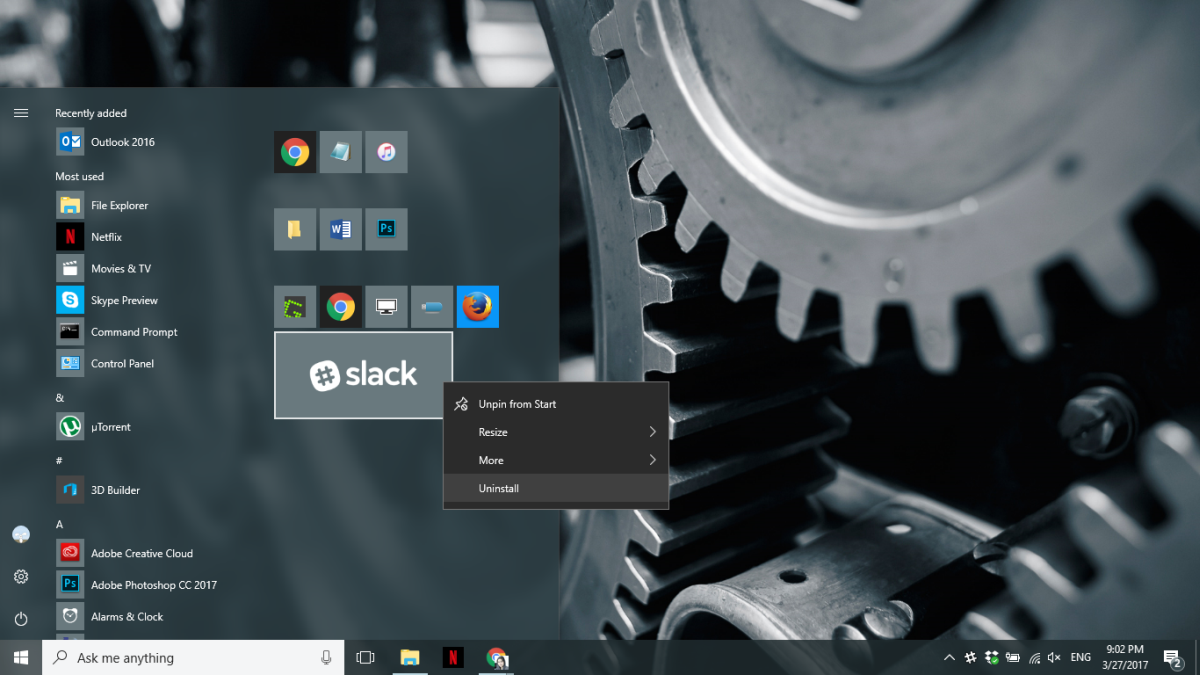Image resolution: width=1200 pixels, height=675 pixels.
Task: Click the Windows Start button
Action: [21, 657]
